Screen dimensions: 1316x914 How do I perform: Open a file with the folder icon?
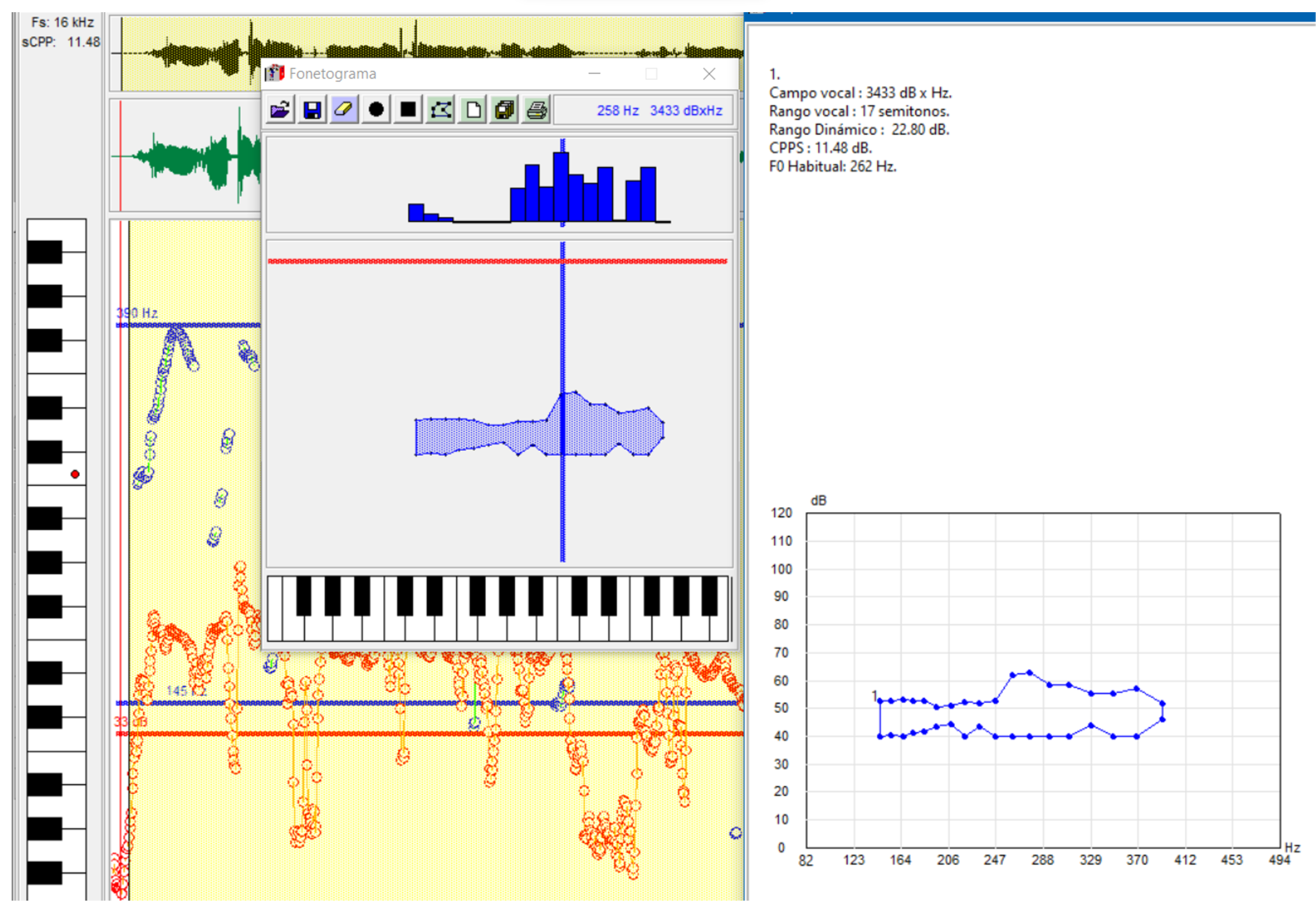[280, 109]
